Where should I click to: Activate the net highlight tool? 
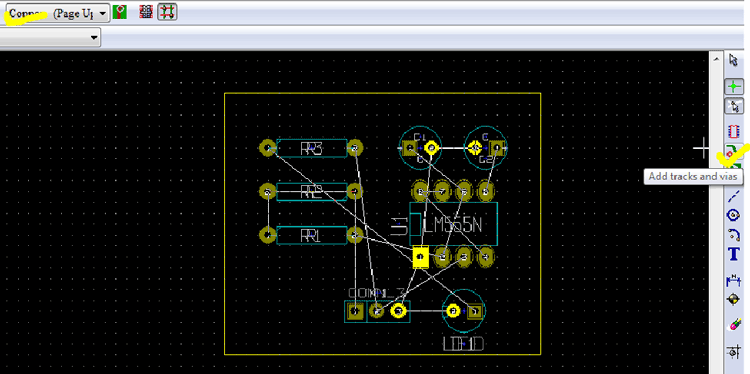pyautogui.click(x=734, y=87)
